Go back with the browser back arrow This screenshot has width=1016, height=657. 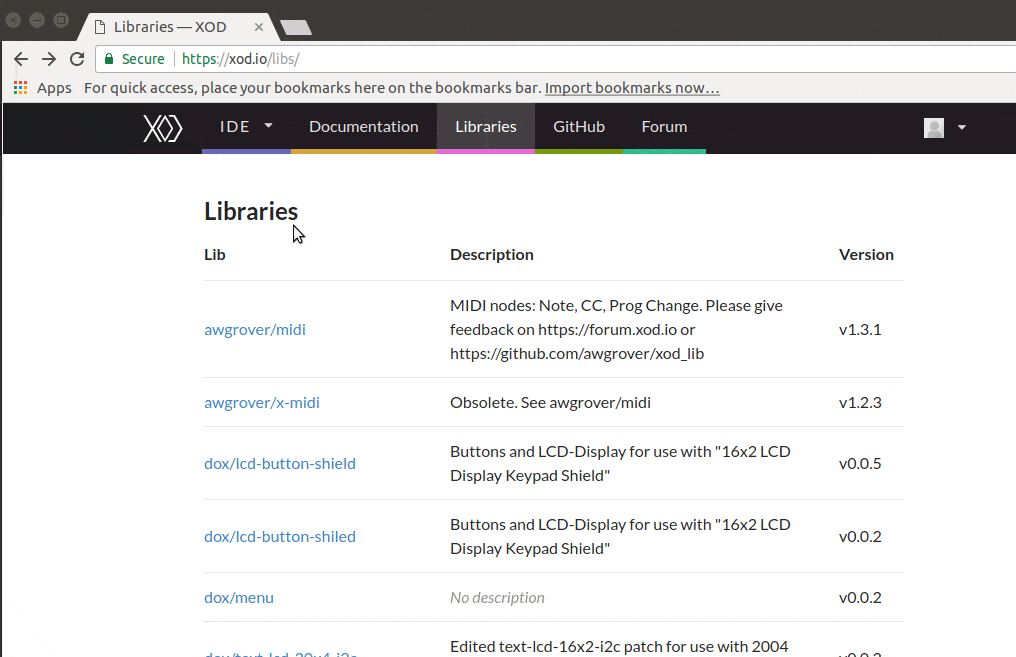coord(21,59)
